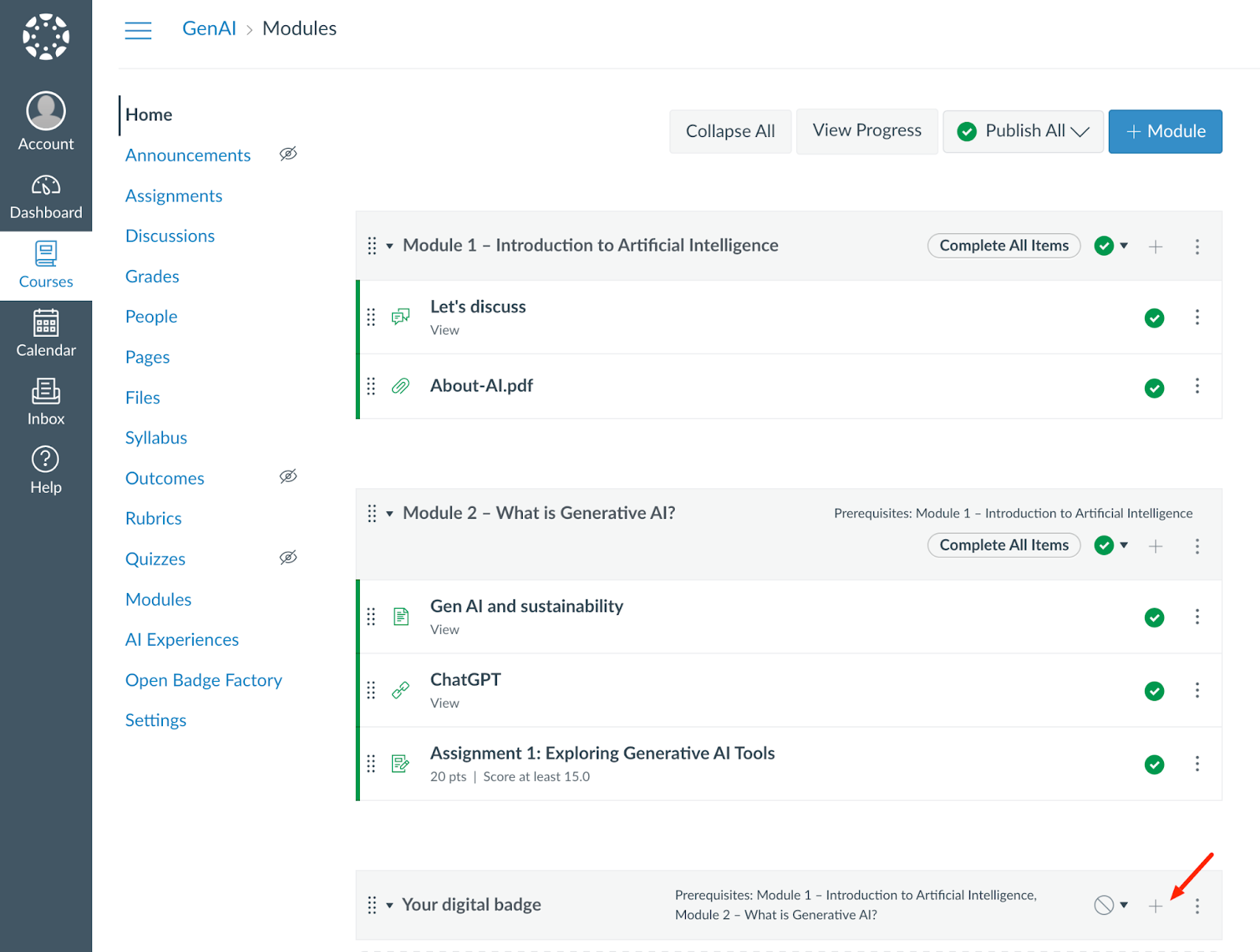Viewport: 1260px width, 952px height.
Task: Grab the drag handle for Module 2
Action: [372, 513]
